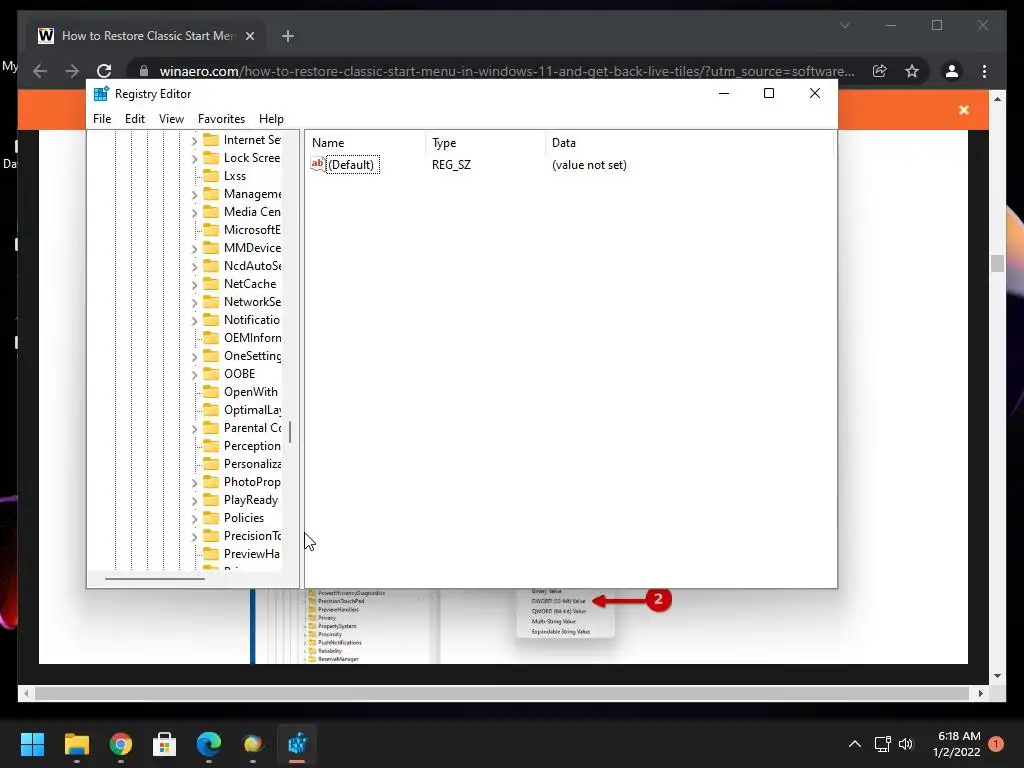1024x768 pixels.
Task: Sort values by Data column header
Action: 690,143
